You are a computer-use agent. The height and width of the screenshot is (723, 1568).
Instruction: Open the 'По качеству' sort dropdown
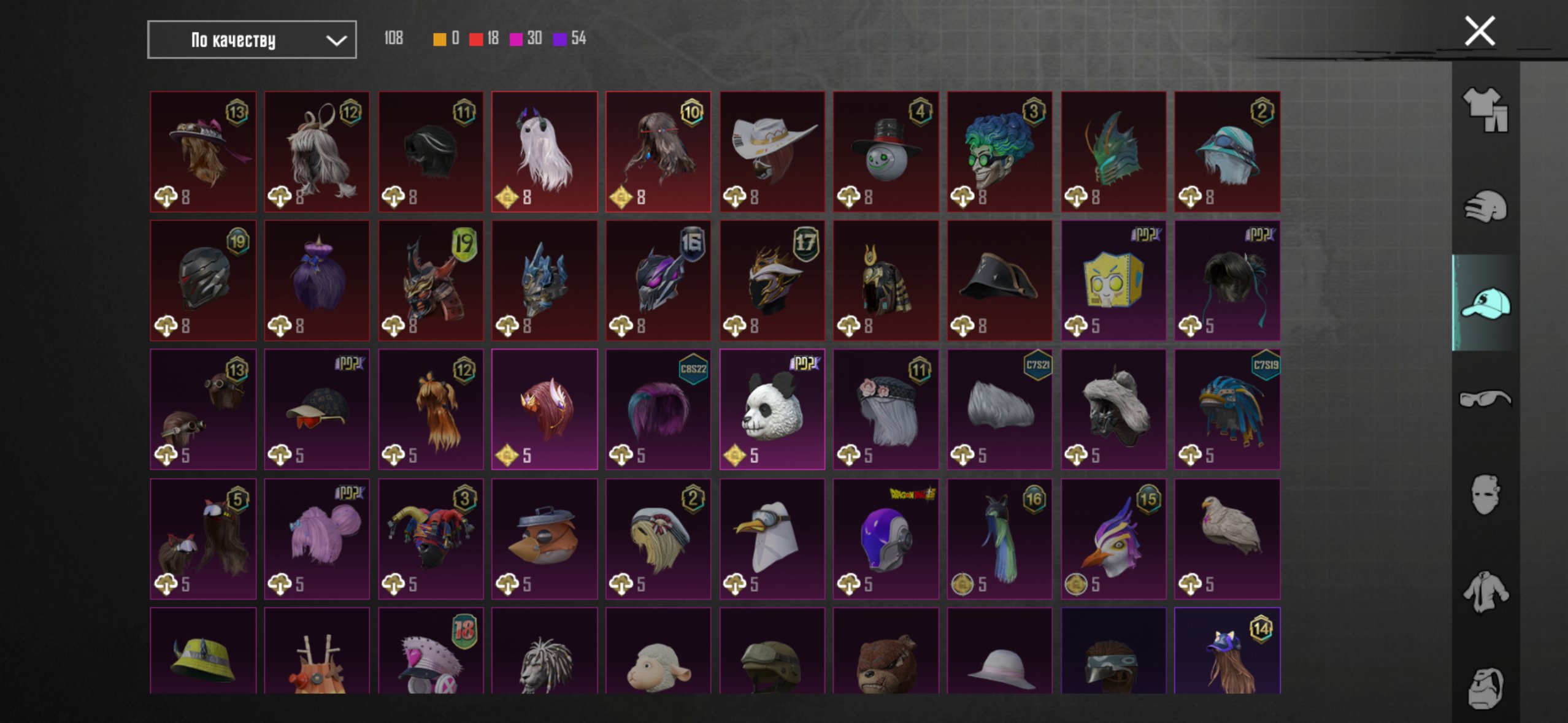[252, 40]
